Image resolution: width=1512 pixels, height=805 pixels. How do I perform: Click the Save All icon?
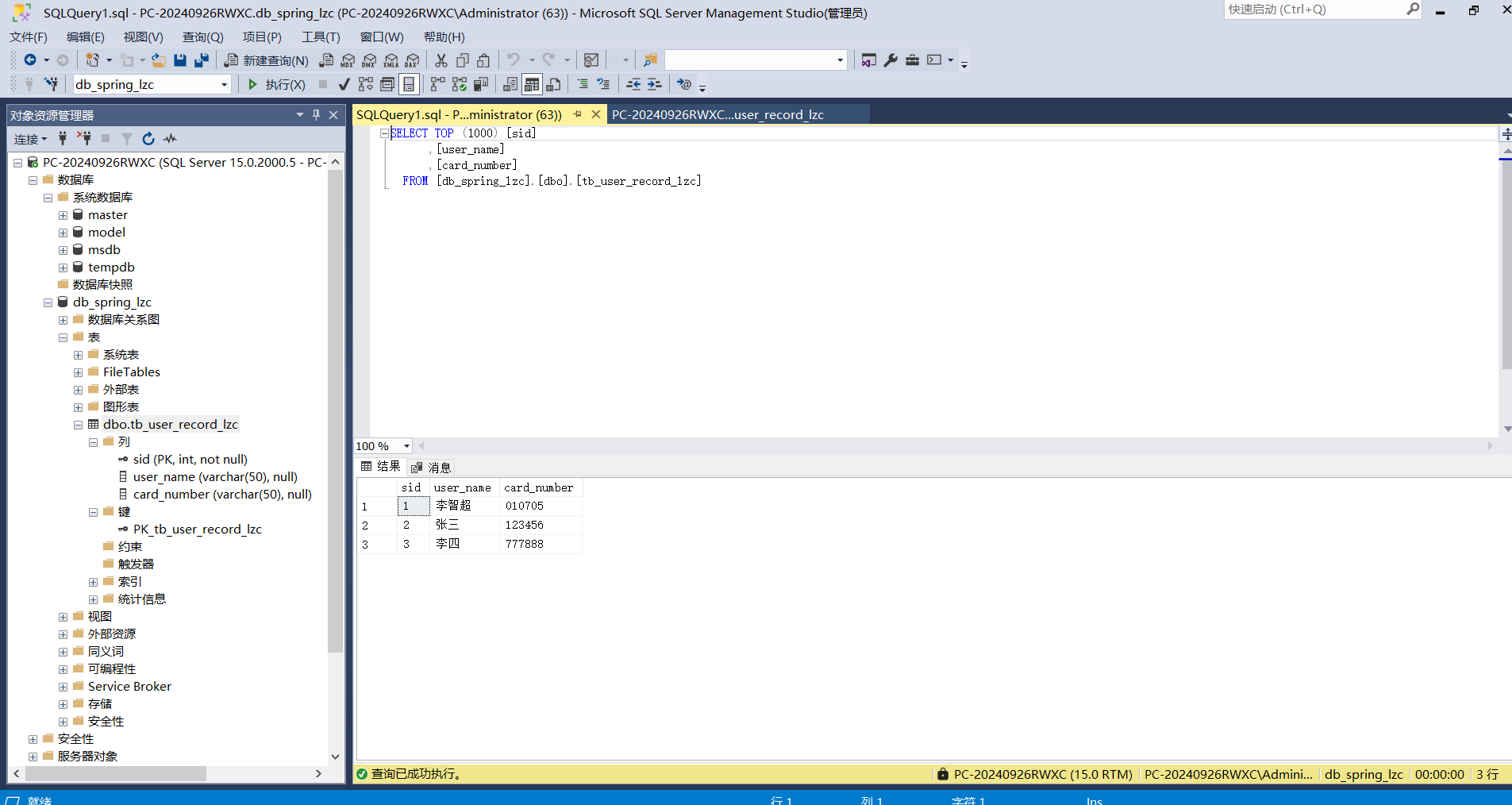(x=202, y=60)
